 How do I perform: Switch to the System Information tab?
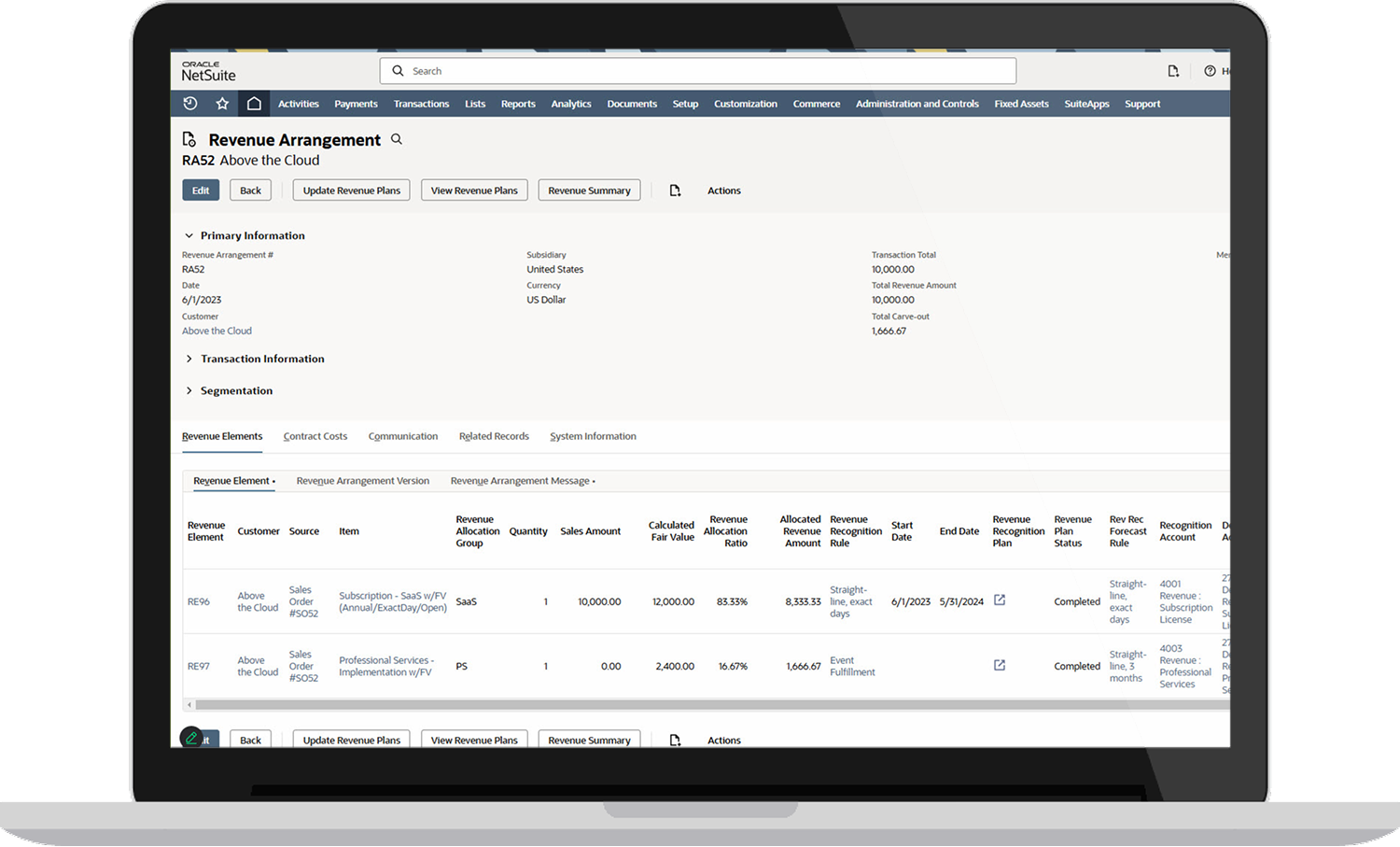[x=593, y=435]
